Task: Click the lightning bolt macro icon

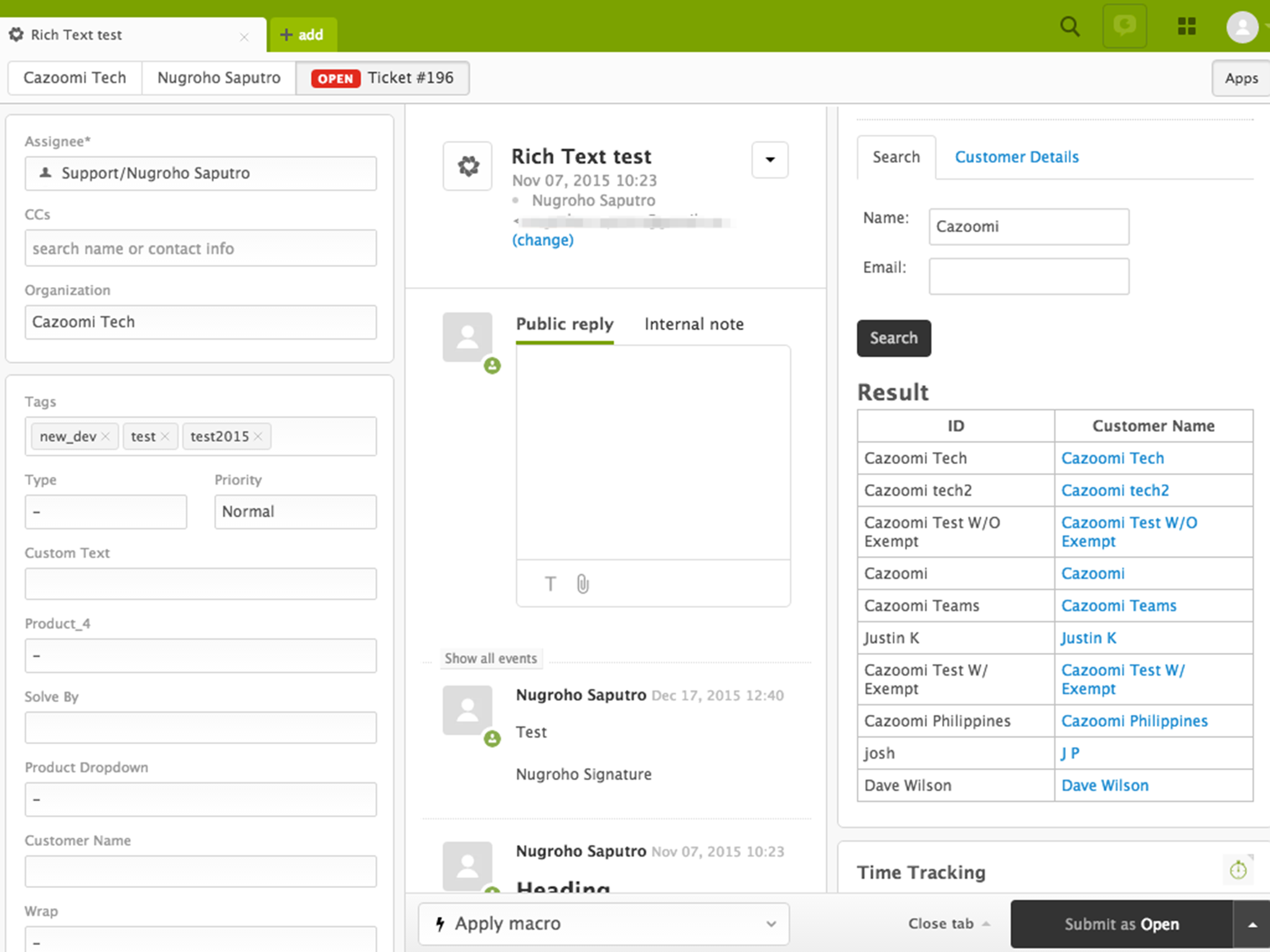Action: pyautogui.click(x=440, y=924)
